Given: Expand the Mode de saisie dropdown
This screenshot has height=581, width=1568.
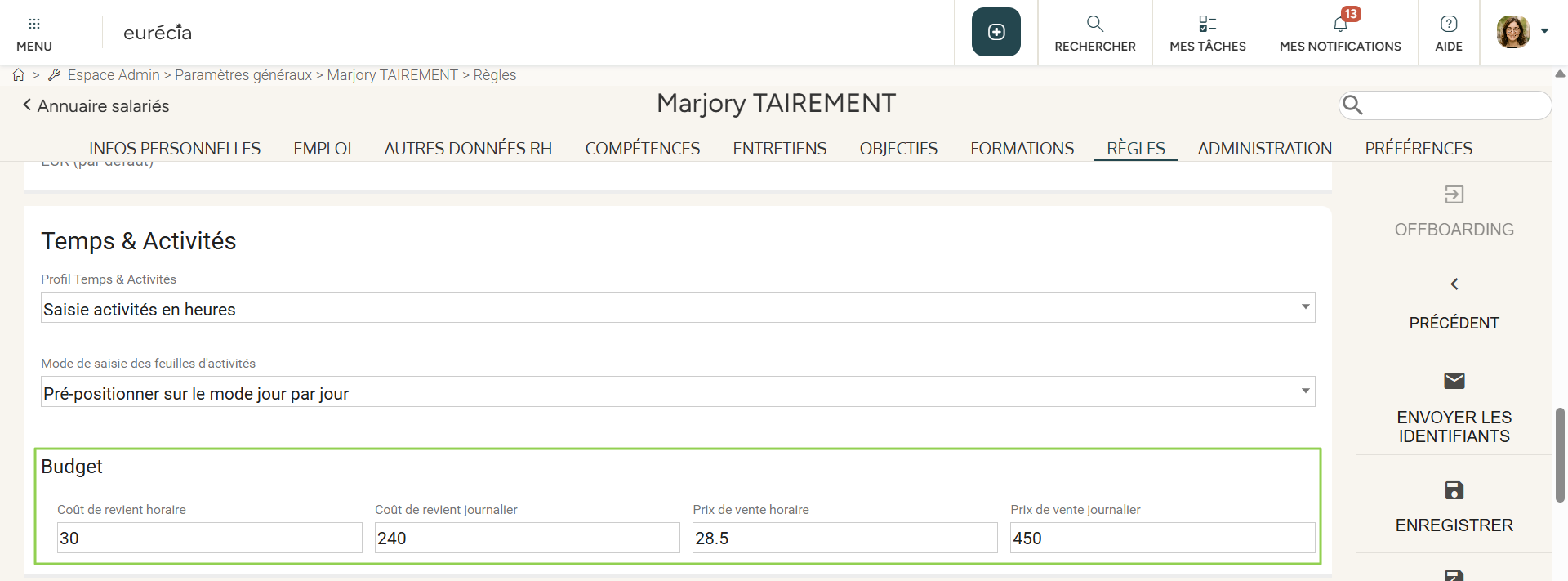Looking at the screenshot, I should coord(1305,391).
